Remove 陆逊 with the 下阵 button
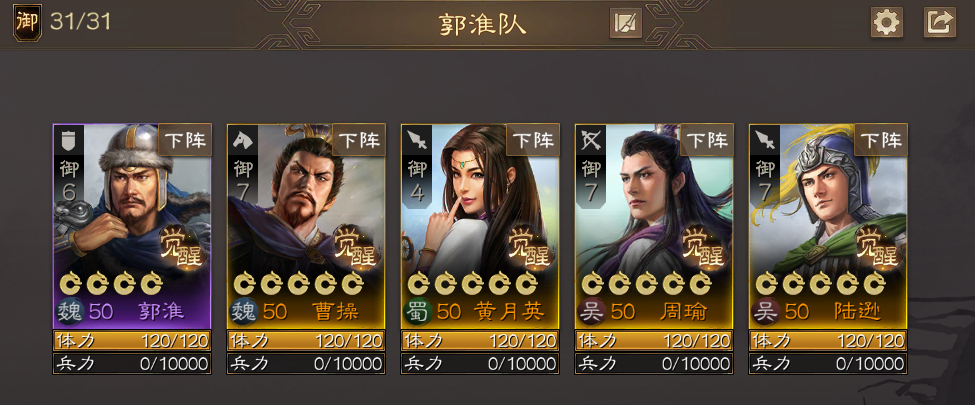Viewport: 975px width, 405px height. click(x=882, y=140)
